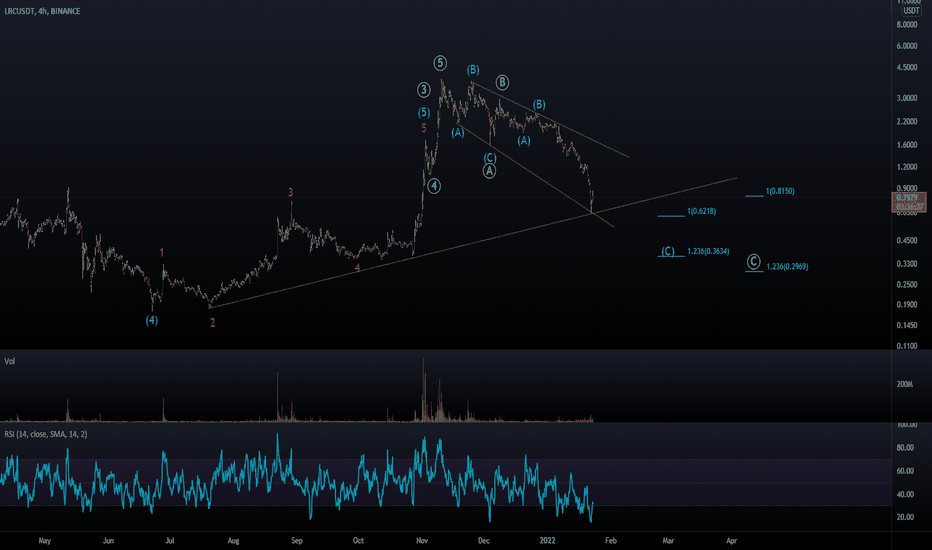Click the red 5 wave label
The width and height of the screenshot is (932, 550).
424,128
